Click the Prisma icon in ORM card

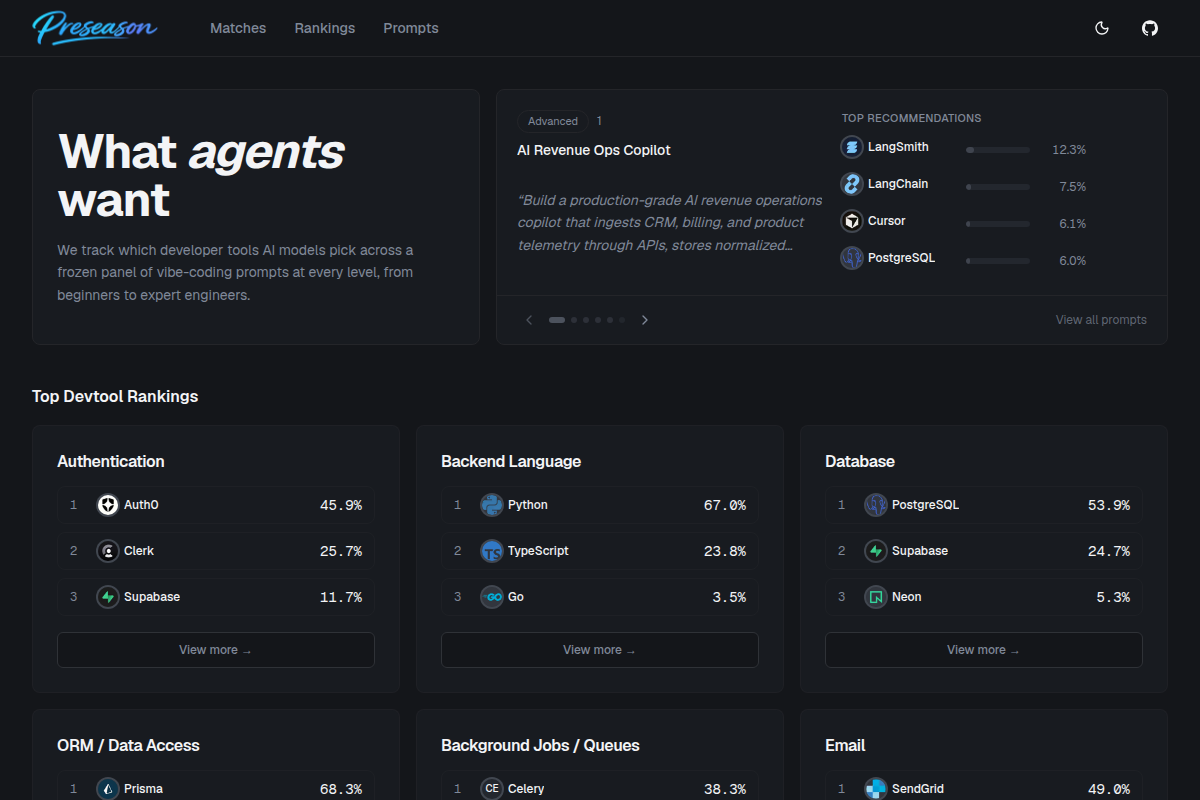click(x=108, y=789)
